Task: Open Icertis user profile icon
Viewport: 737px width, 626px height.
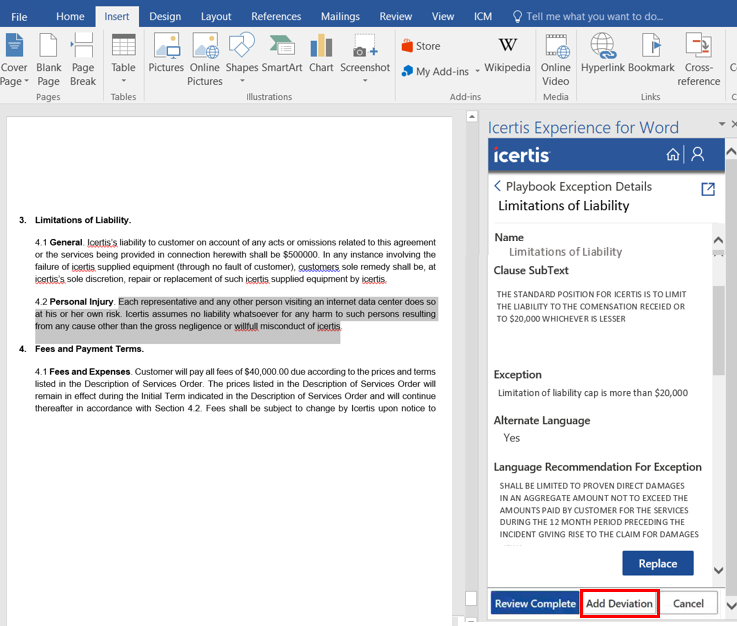Action: (x=698, y=155)
